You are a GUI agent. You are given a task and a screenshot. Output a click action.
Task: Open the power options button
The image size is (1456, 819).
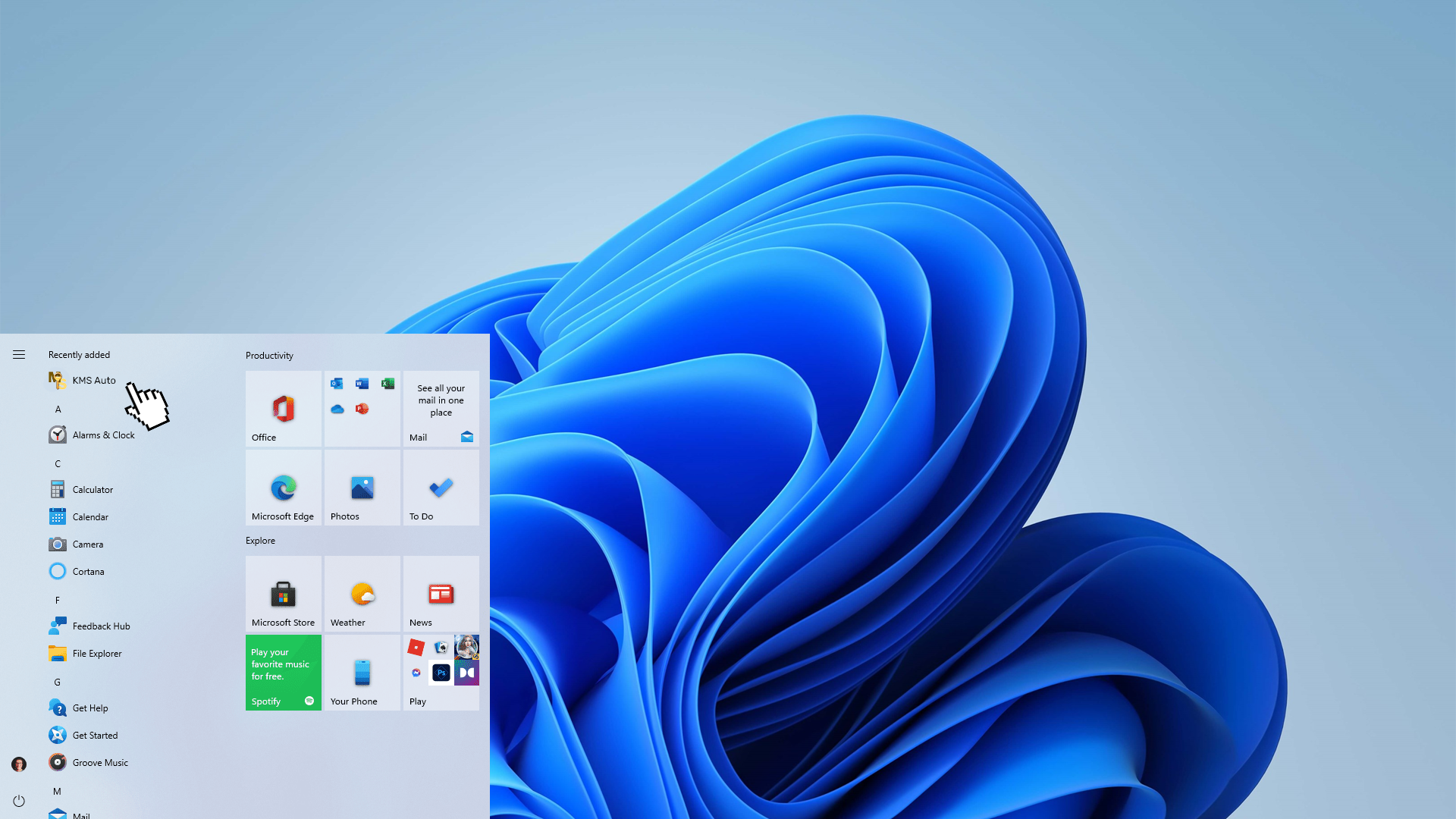click(x=19, y=801)
